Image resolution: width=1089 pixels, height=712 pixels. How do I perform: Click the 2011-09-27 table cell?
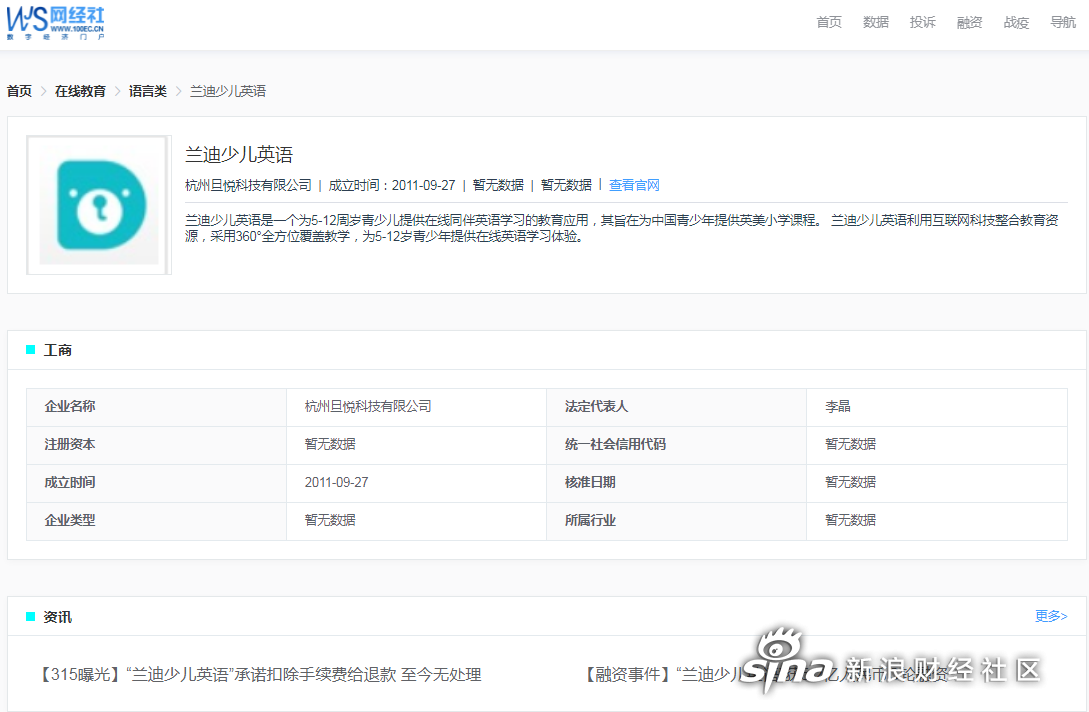point(336,482)
